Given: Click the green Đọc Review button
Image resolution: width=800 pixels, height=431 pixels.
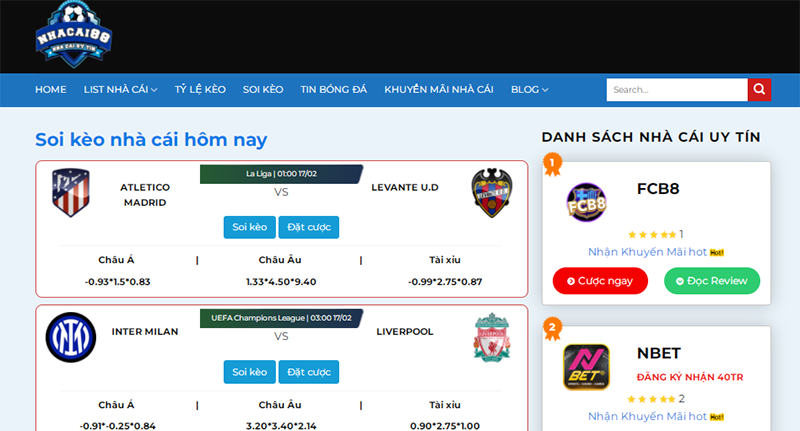Looking at the screenshot, I should coord(712,281).
